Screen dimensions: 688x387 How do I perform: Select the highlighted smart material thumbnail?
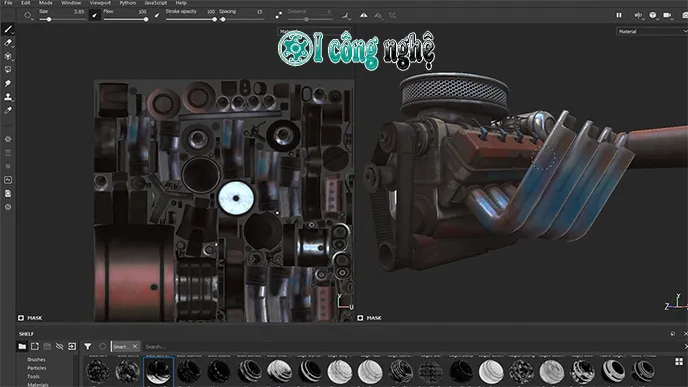[x=158, y=371]
